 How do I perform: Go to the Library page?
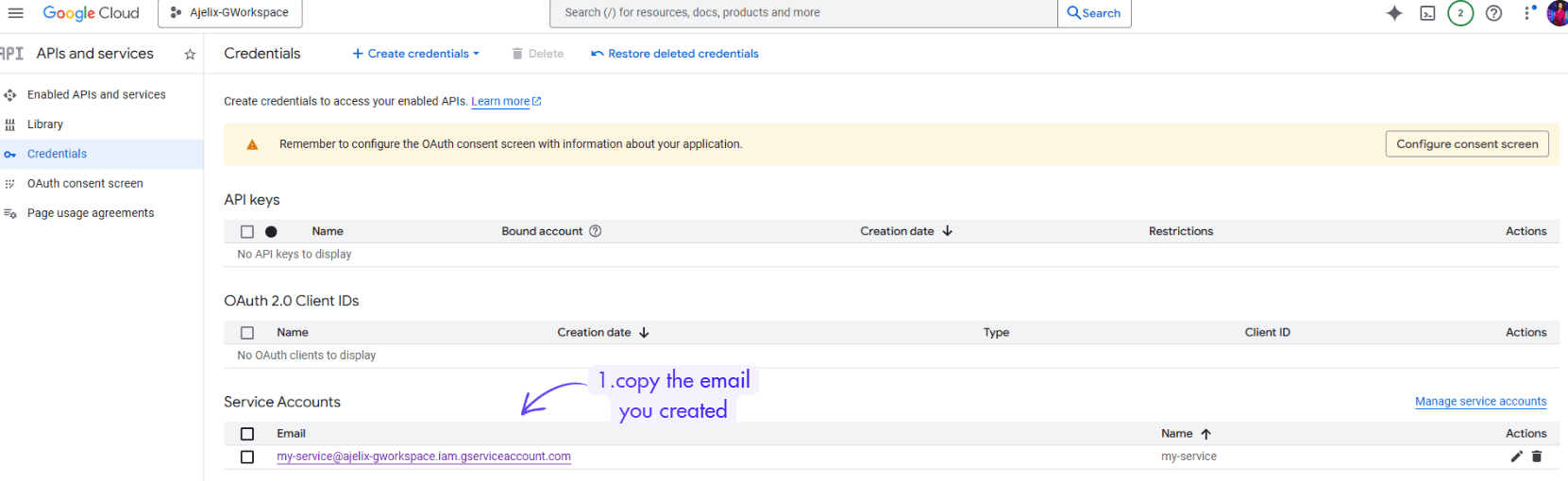tap(45, 124)
